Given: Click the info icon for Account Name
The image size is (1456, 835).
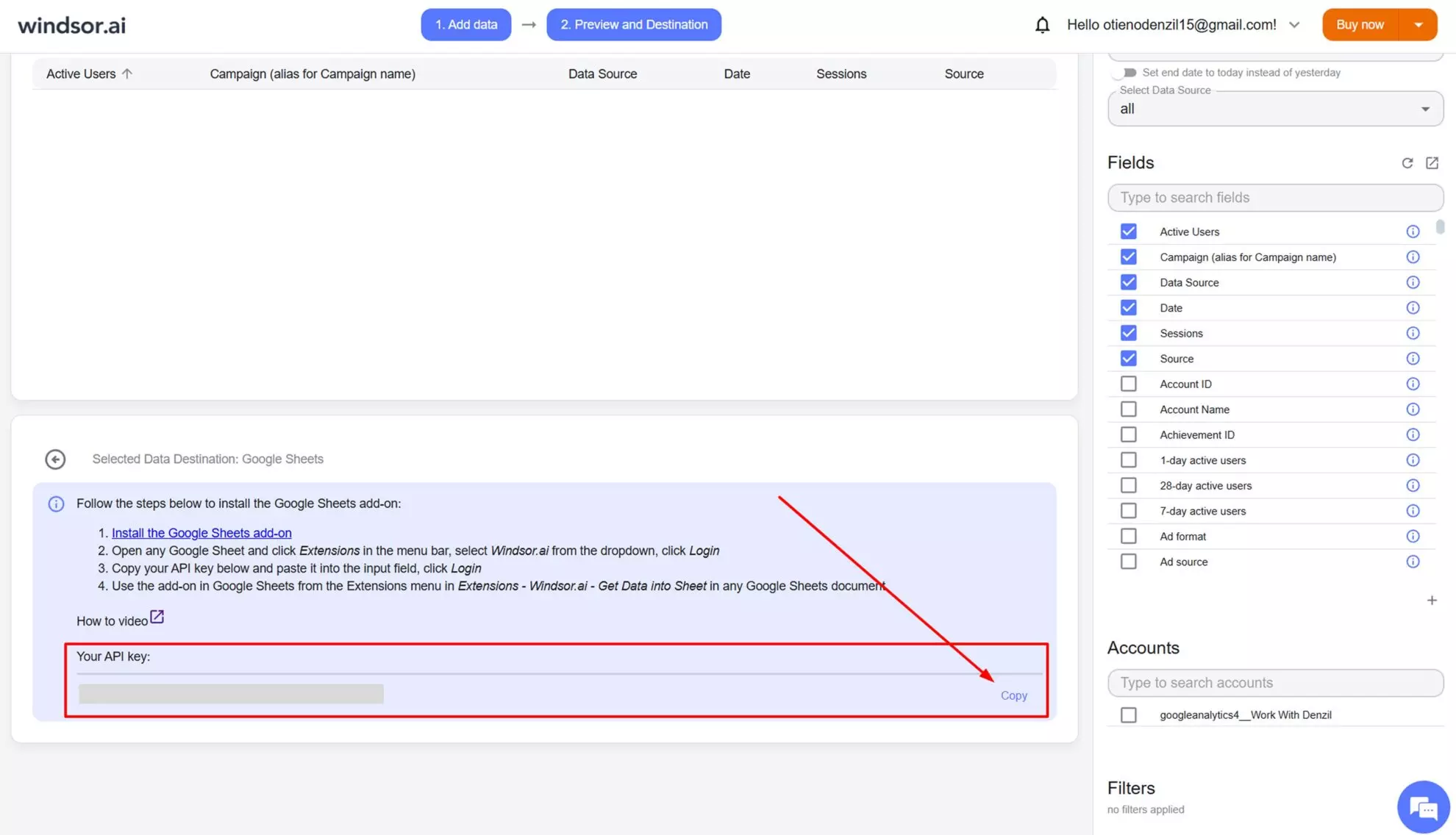Looking at the screenshot, I should point(1413,409).
